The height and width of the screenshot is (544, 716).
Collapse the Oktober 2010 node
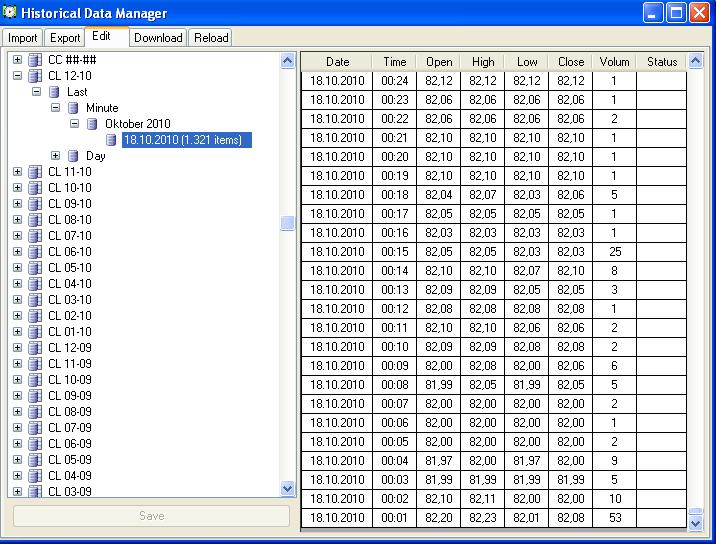[74, 124]
